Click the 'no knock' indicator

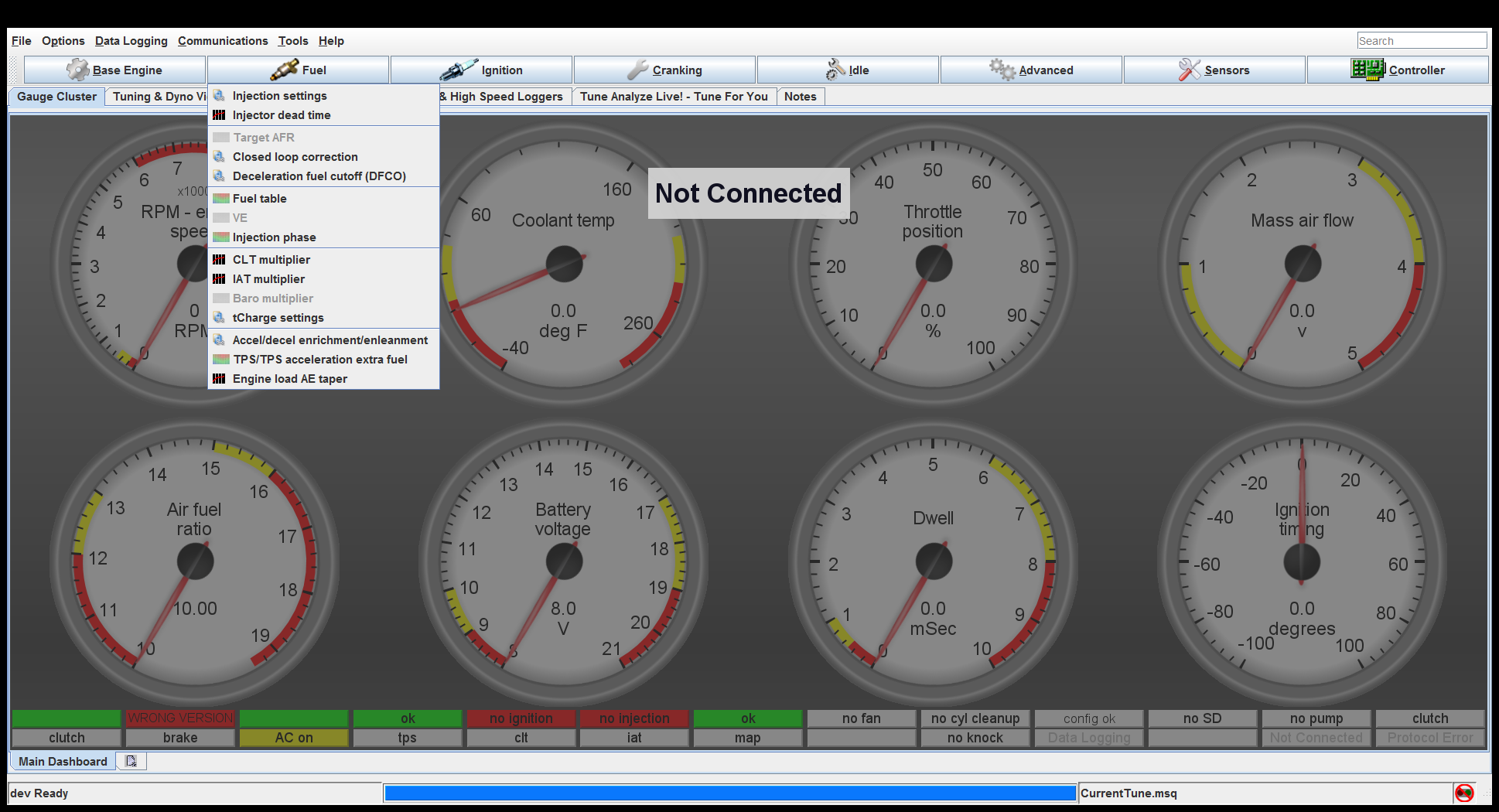(975, 738)
